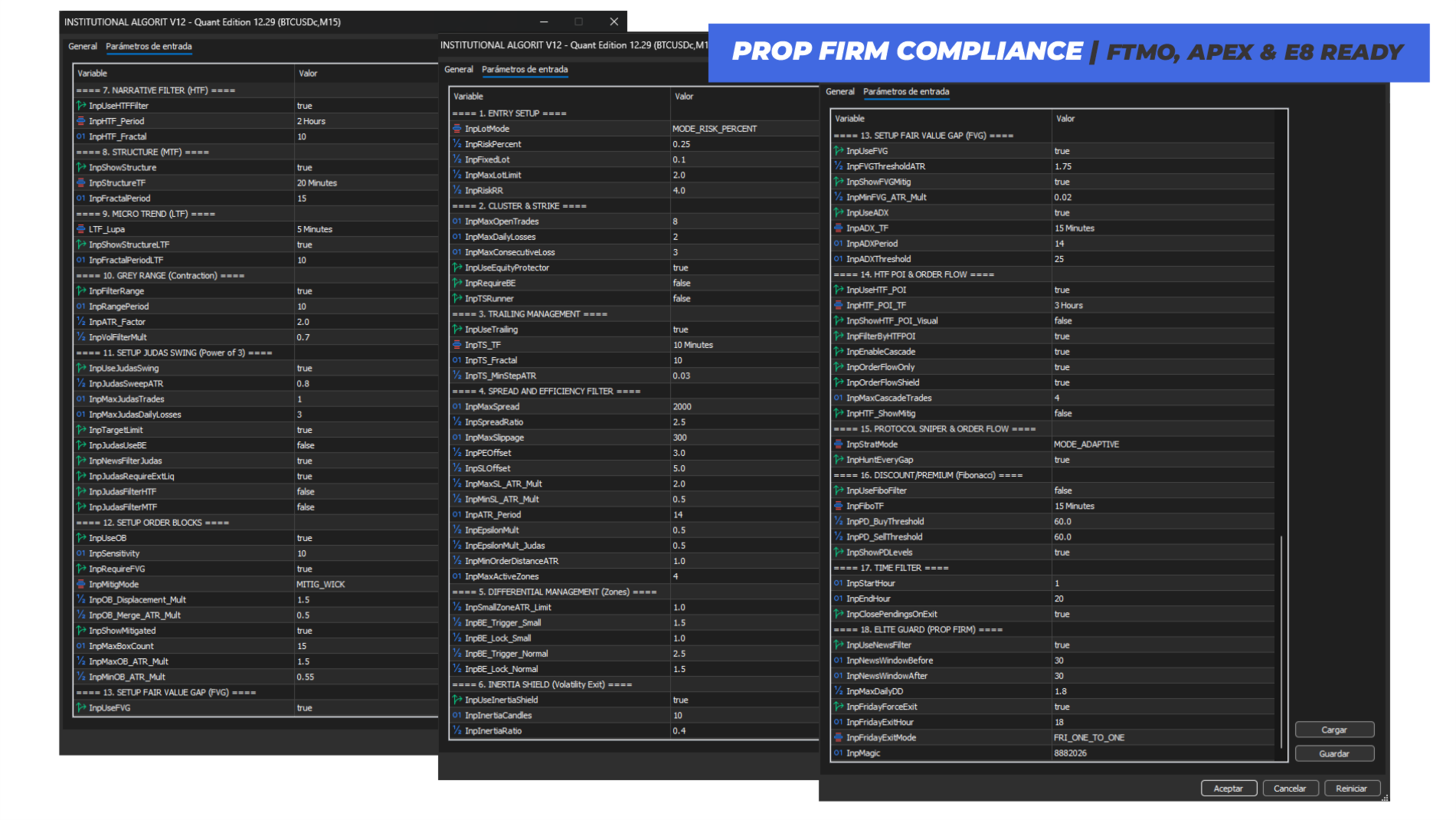Click the InpFridayExitMode enum icon
The image size is (1456, 820).
pyautogui.click(x=838, y=737)
